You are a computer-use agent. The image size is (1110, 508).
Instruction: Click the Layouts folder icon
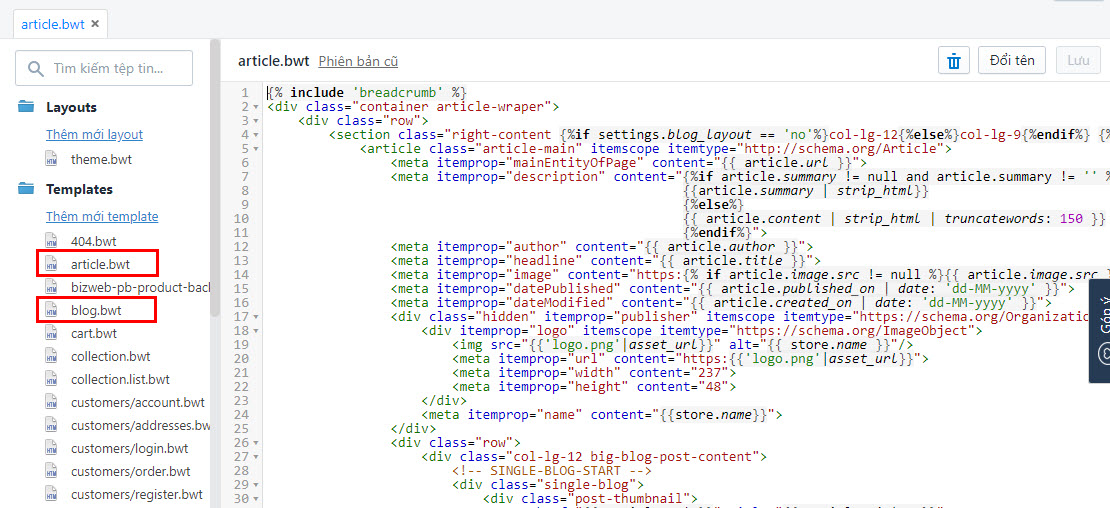coord(26,107)
